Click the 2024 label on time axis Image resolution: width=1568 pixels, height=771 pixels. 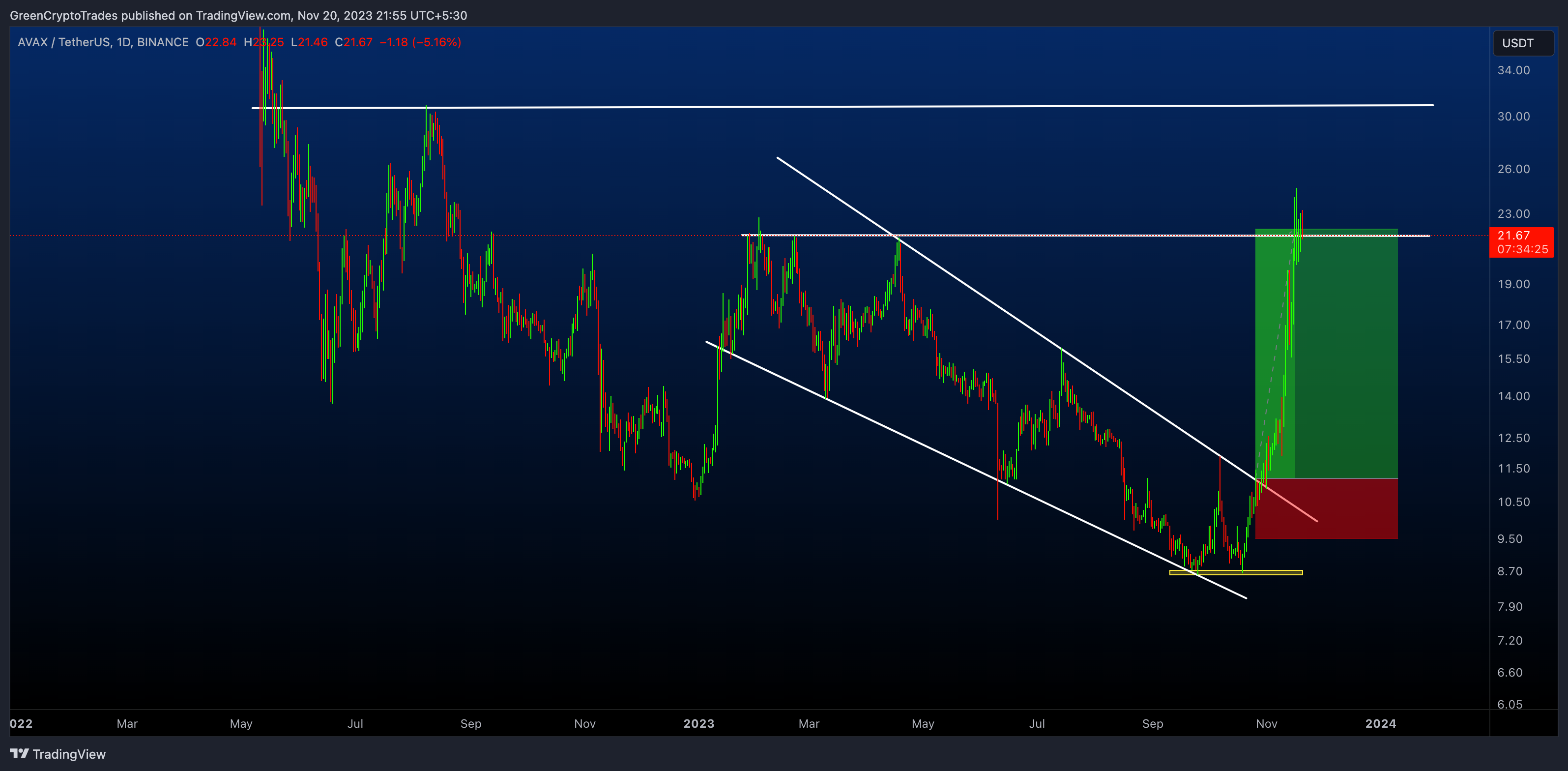point(1381,723)
